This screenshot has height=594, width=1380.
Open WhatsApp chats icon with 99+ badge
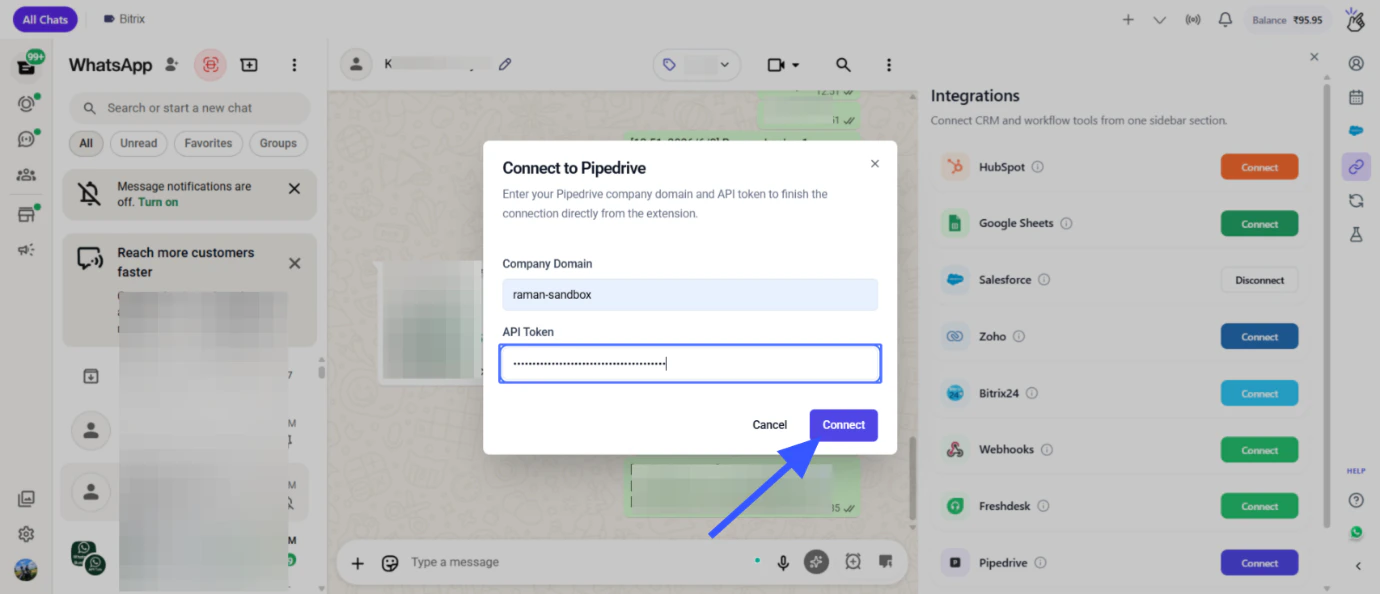[x=27, y=67]
